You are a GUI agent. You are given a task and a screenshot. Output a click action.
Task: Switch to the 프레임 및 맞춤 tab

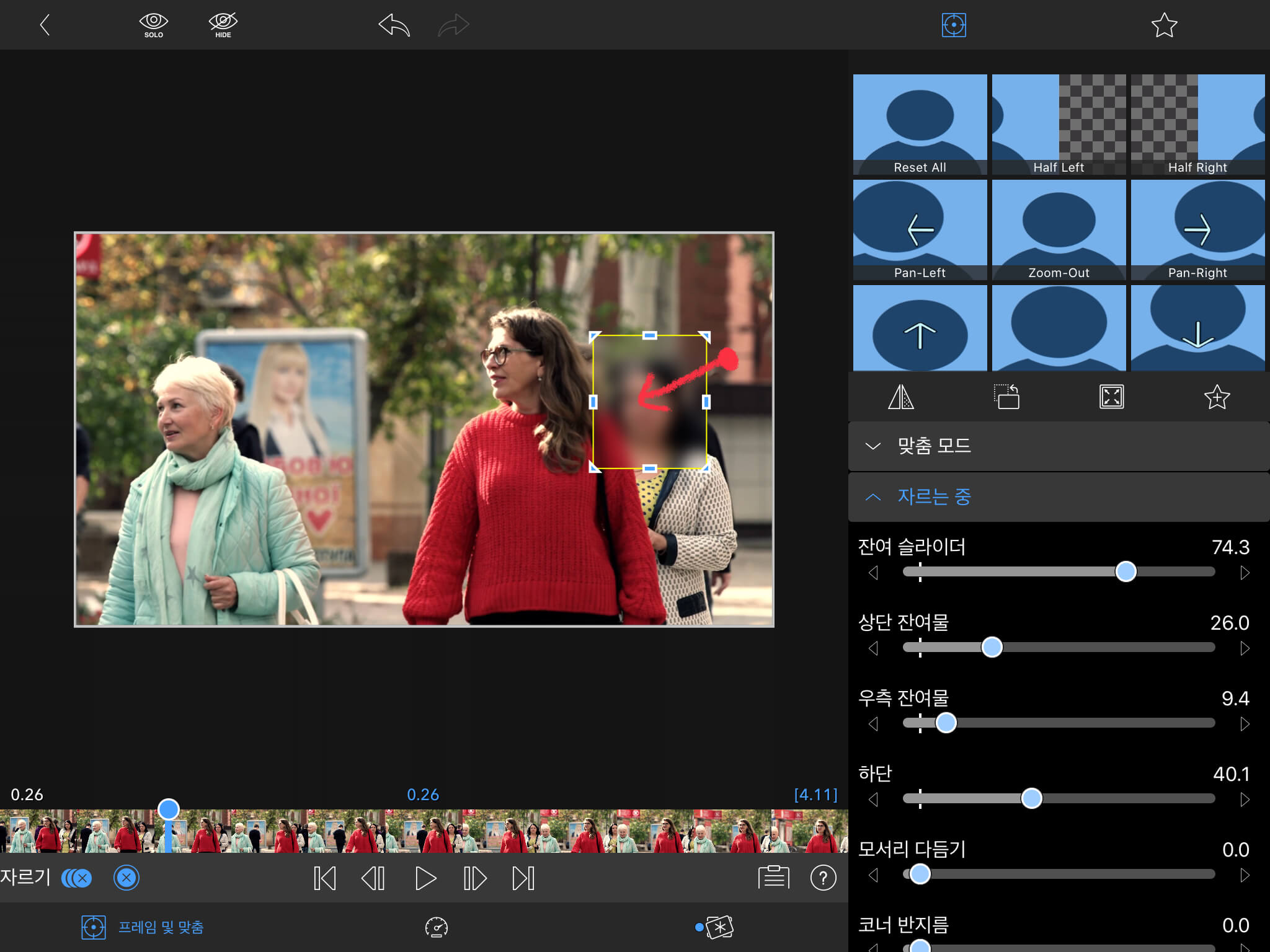(143, 927)
